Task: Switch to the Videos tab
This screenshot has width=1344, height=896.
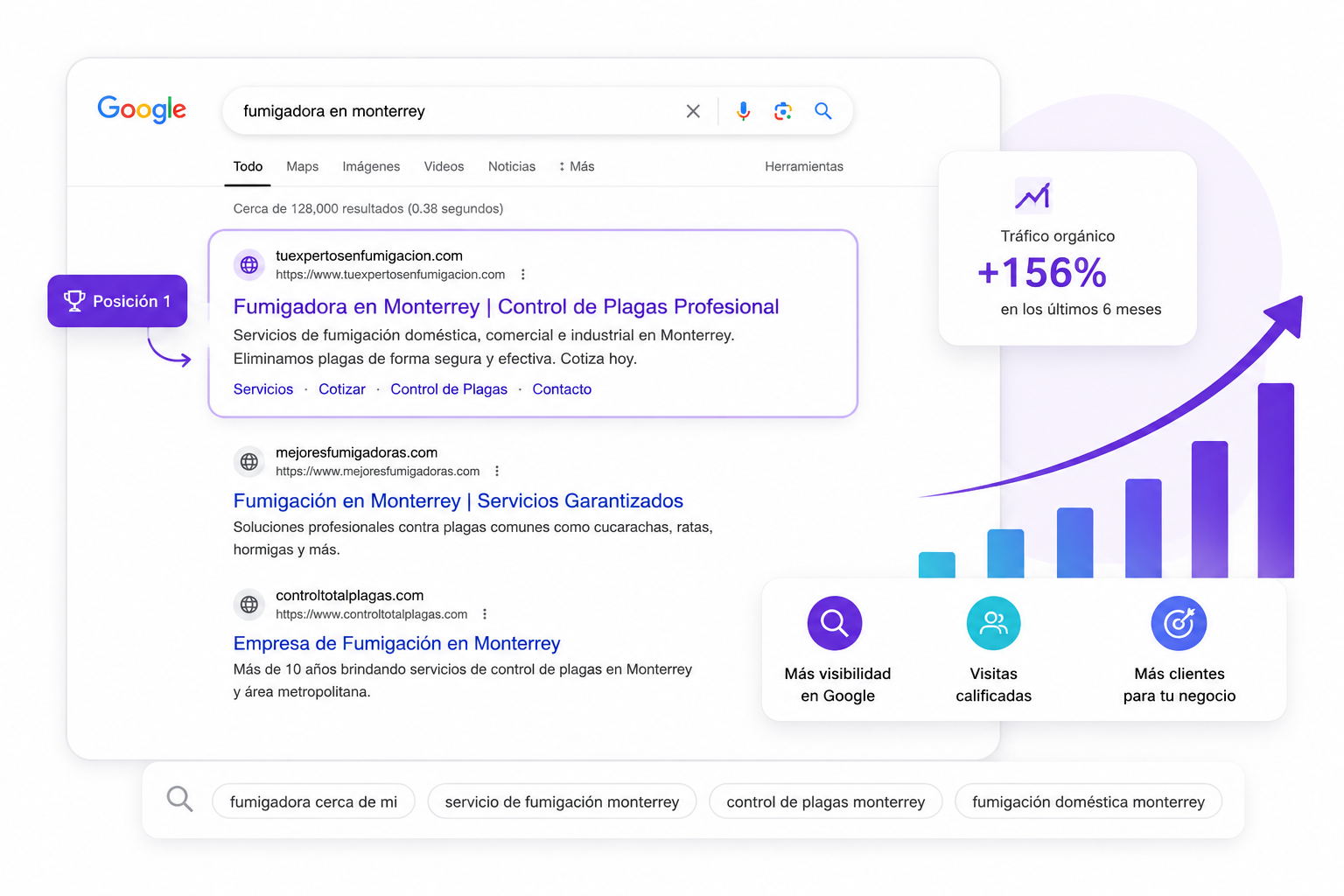Action: pos(444,166)
